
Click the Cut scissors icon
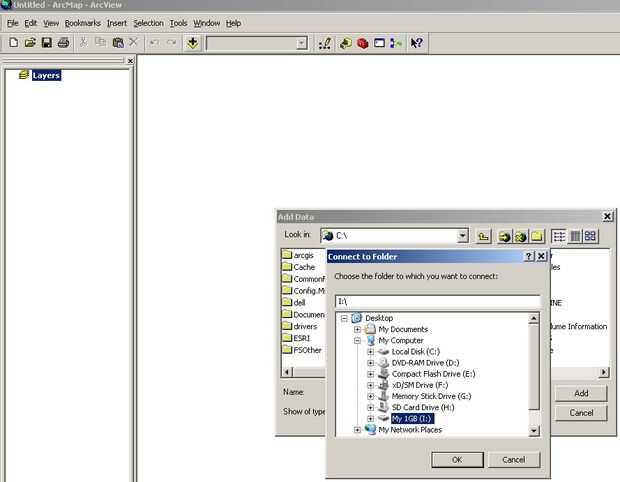coord(83,42)
